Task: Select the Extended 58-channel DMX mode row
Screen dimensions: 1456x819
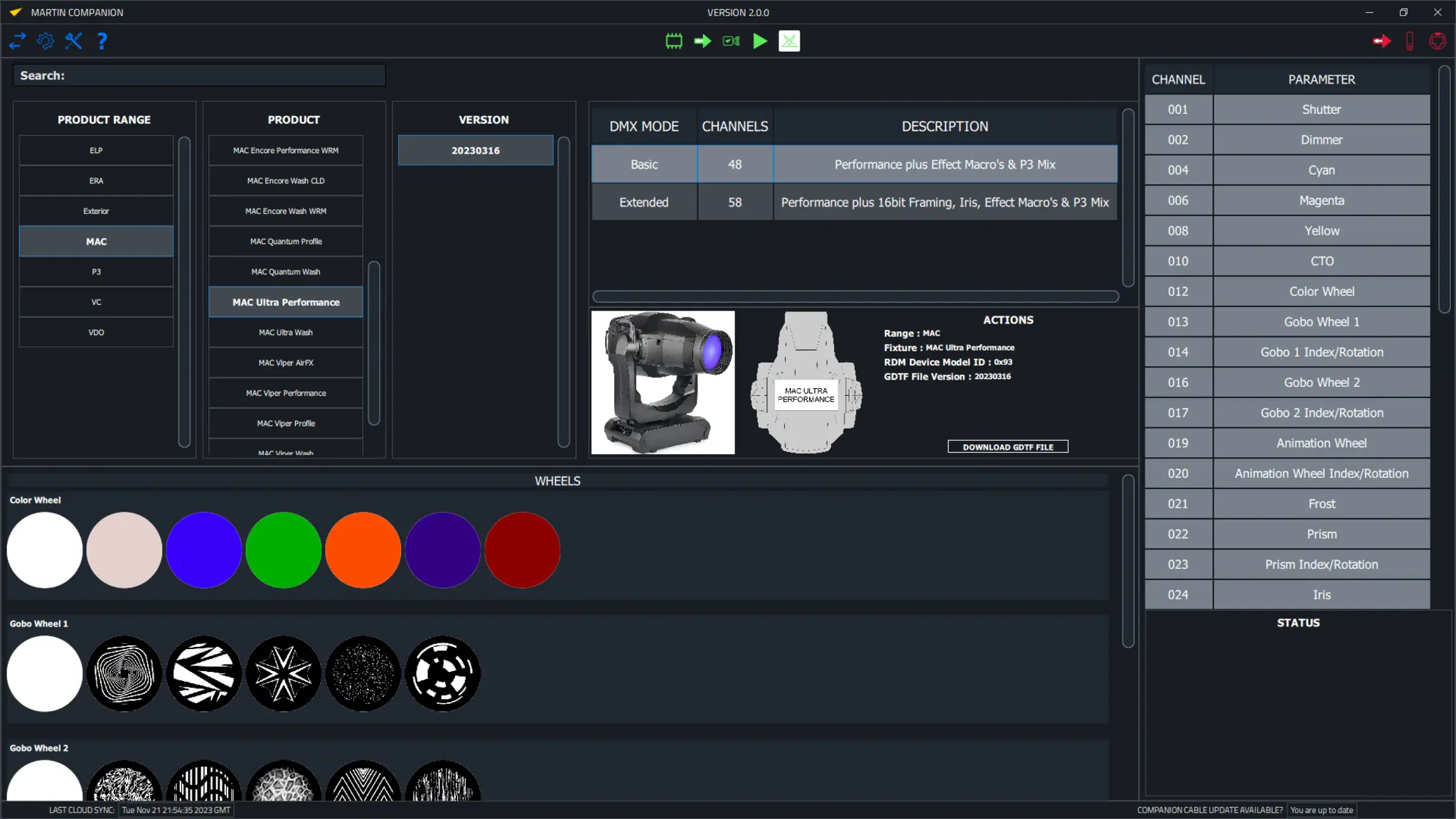Action: [854, 203]
